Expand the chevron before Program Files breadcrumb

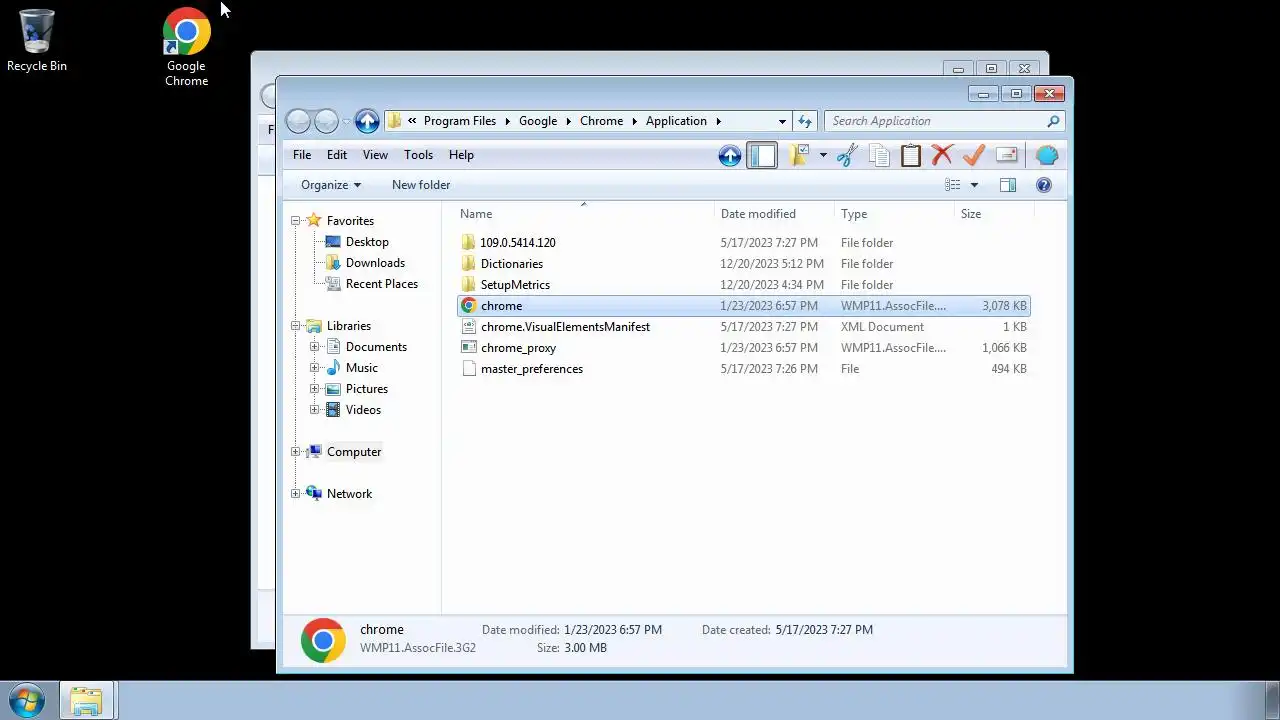click(412, 121)
